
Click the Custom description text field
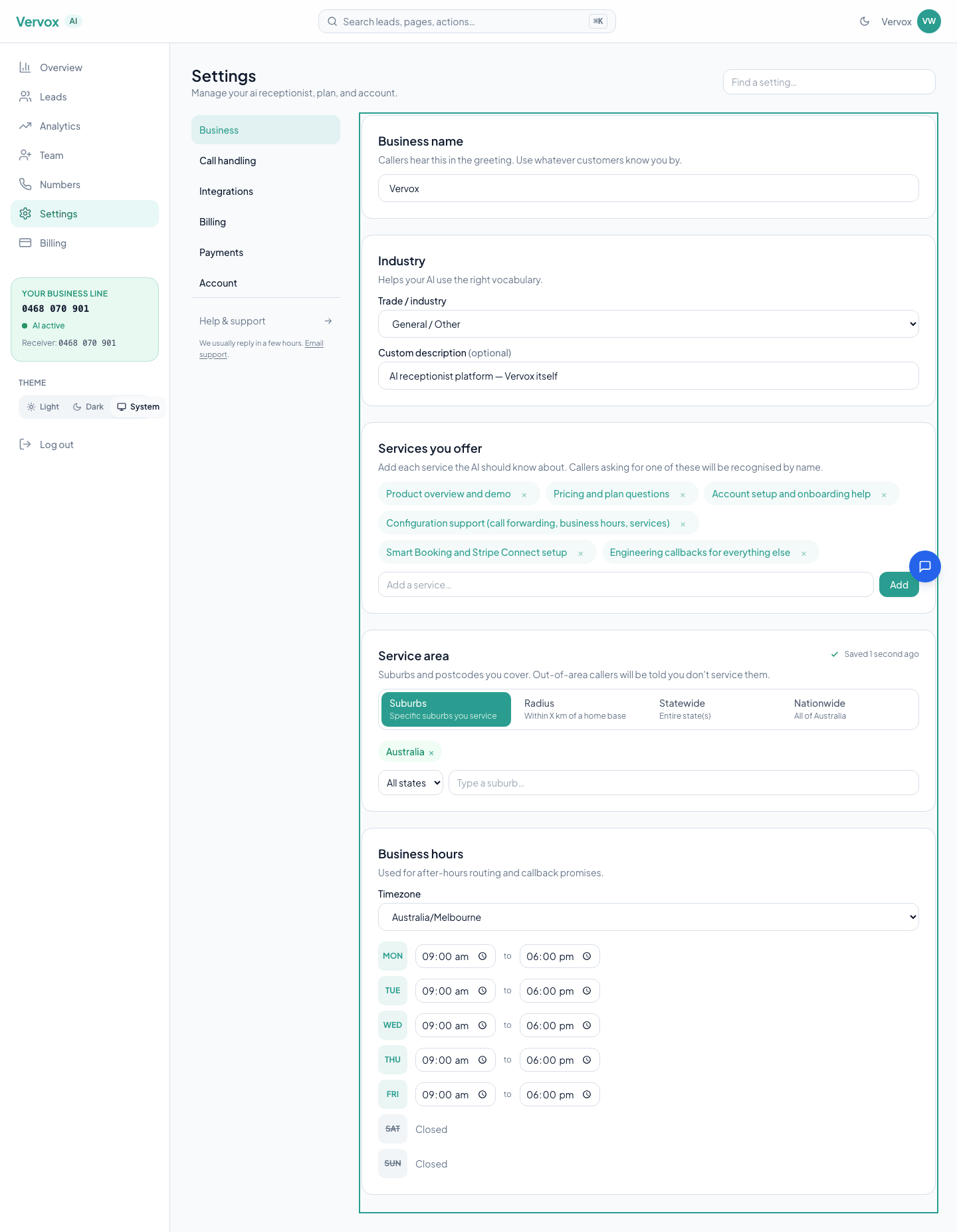pos(649,376)
